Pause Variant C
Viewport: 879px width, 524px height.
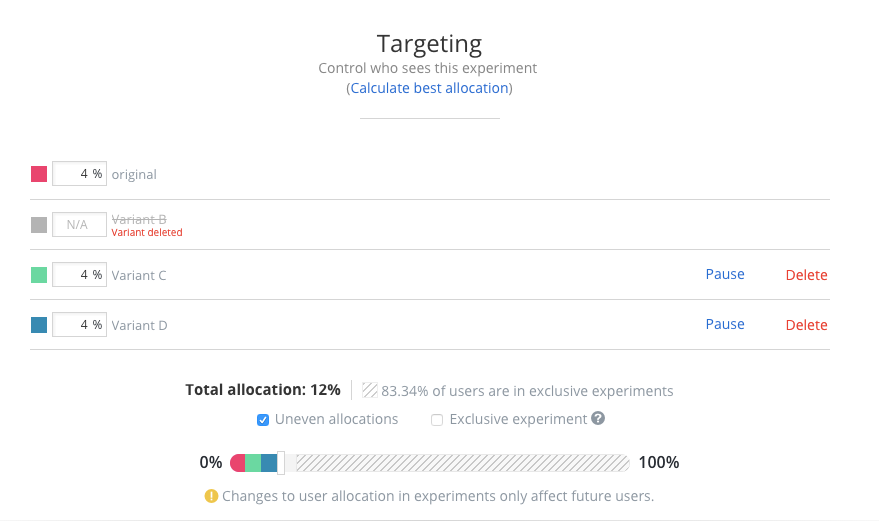725,274
